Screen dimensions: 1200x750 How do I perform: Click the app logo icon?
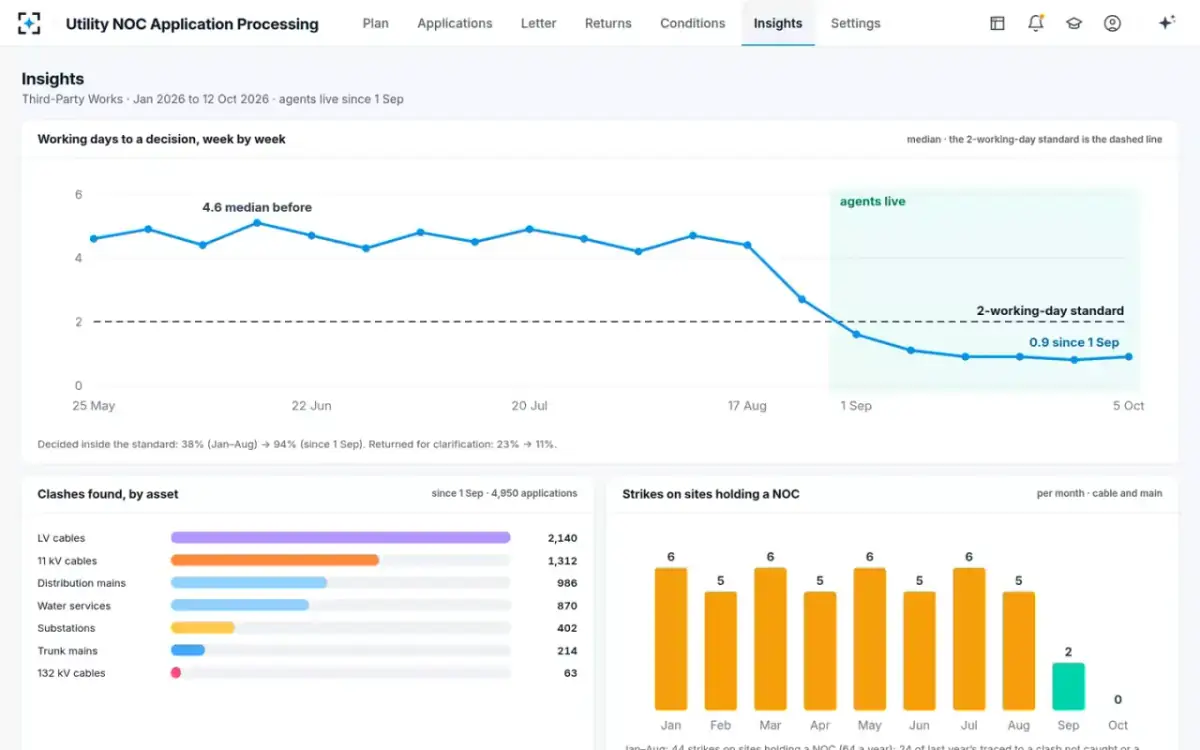click(29, 23)
